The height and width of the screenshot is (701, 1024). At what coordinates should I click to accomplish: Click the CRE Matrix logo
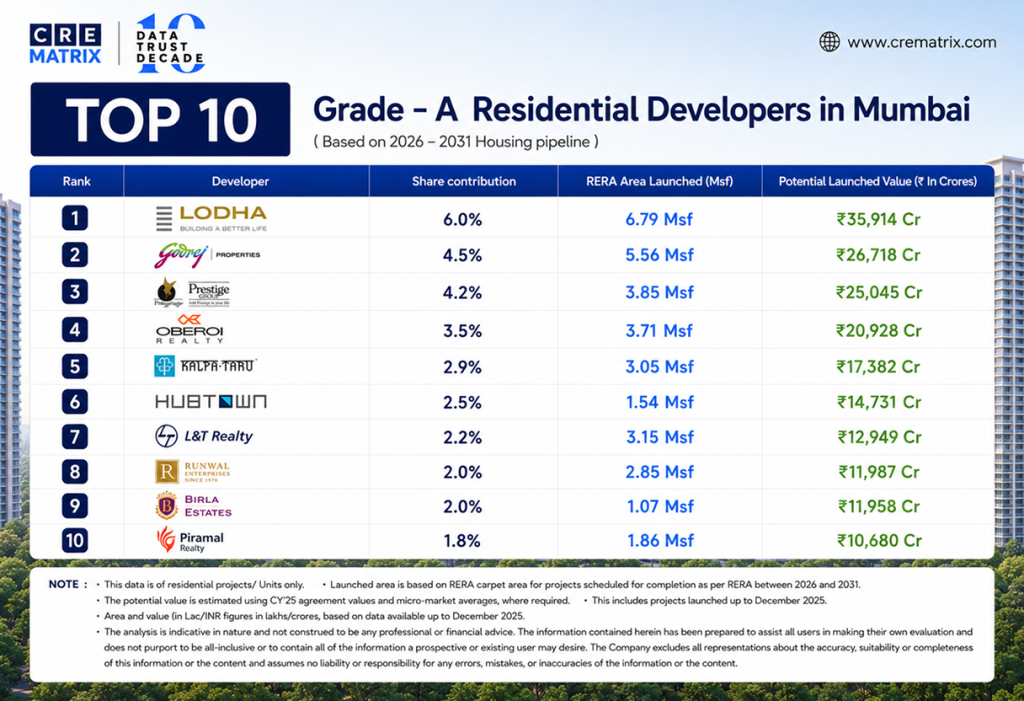click(65, 44)
